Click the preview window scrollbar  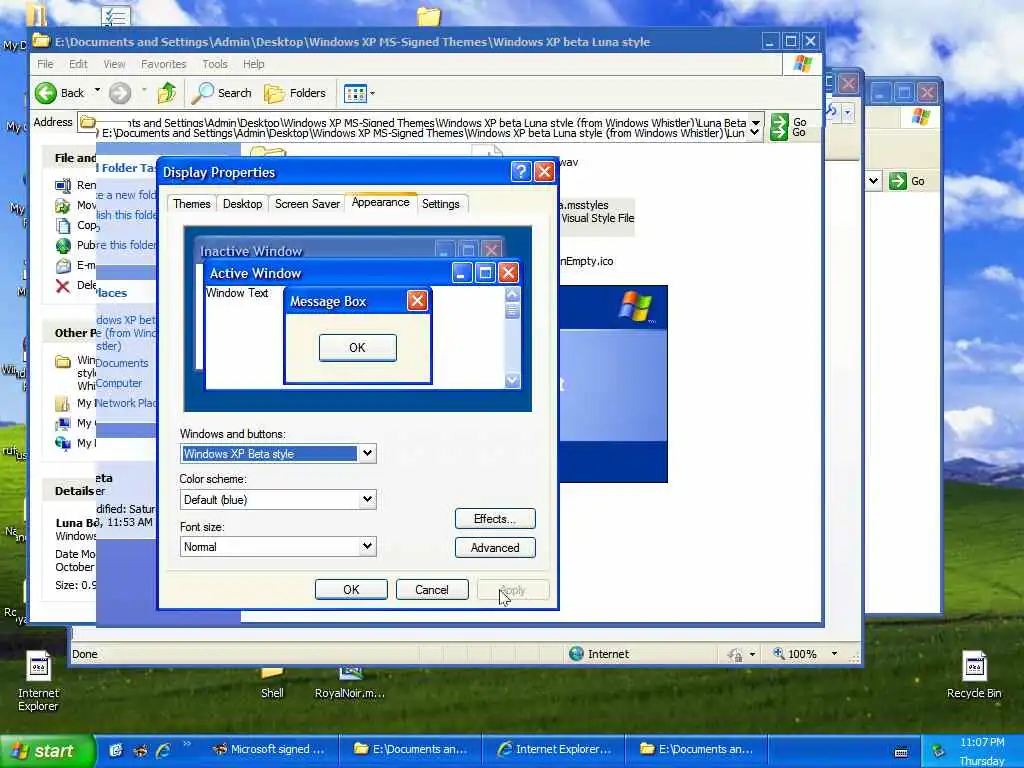point(513,338)
